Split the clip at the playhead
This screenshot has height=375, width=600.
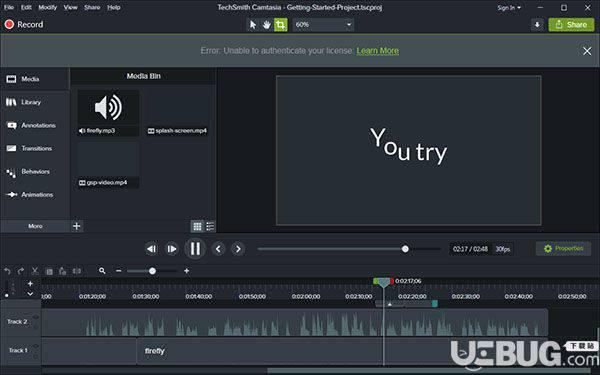pos(77,271)
